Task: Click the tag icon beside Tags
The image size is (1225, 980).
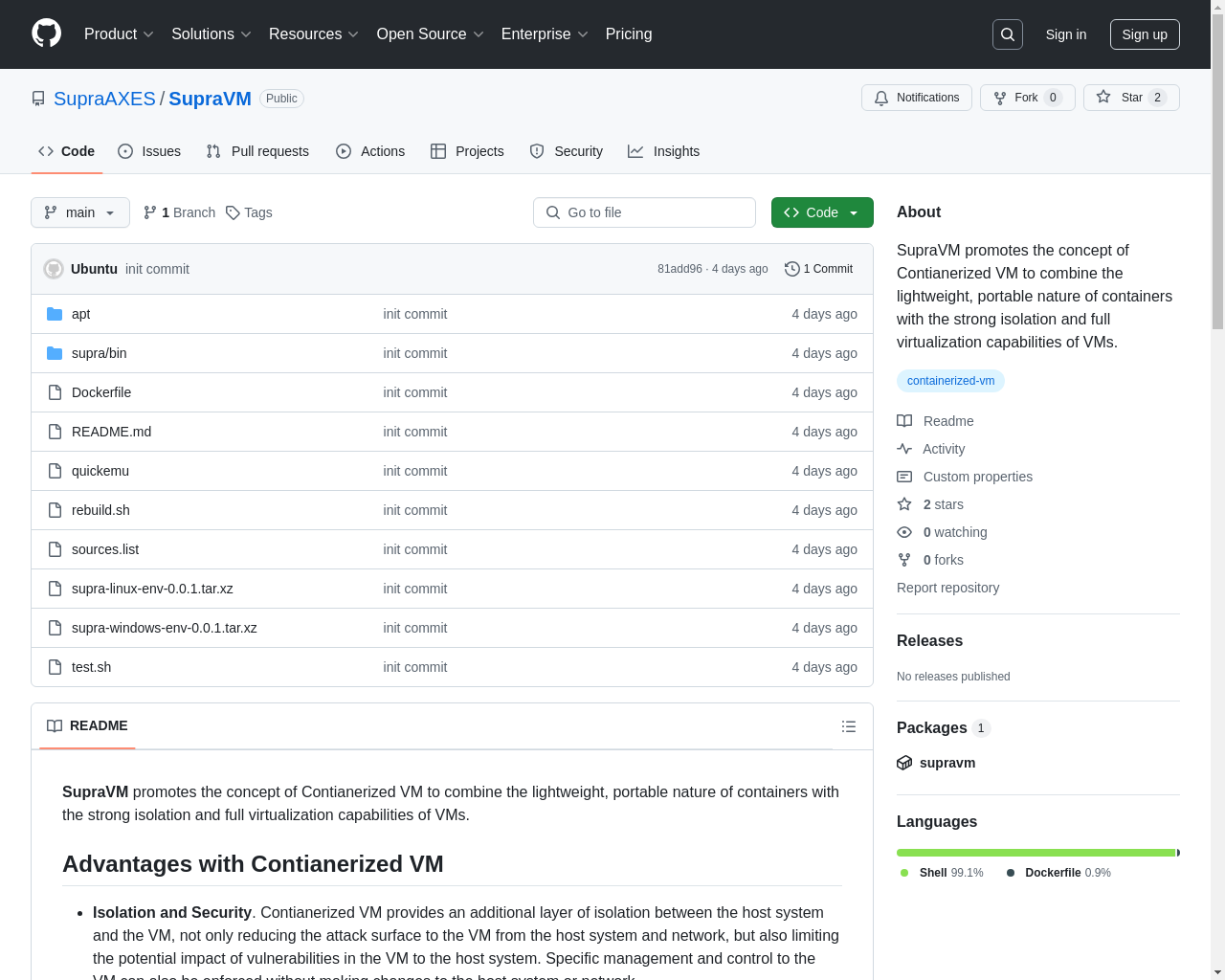Action: (x=233, y=212)
